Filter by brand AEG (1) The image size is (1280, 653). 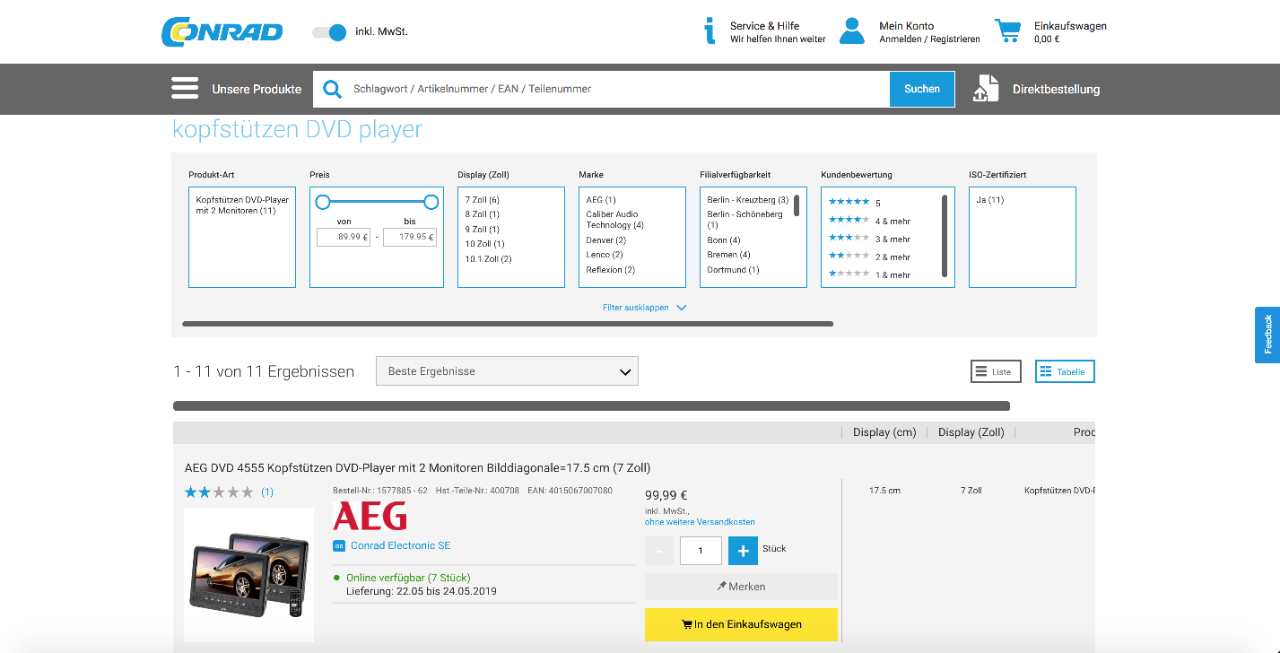pos(601,200)
